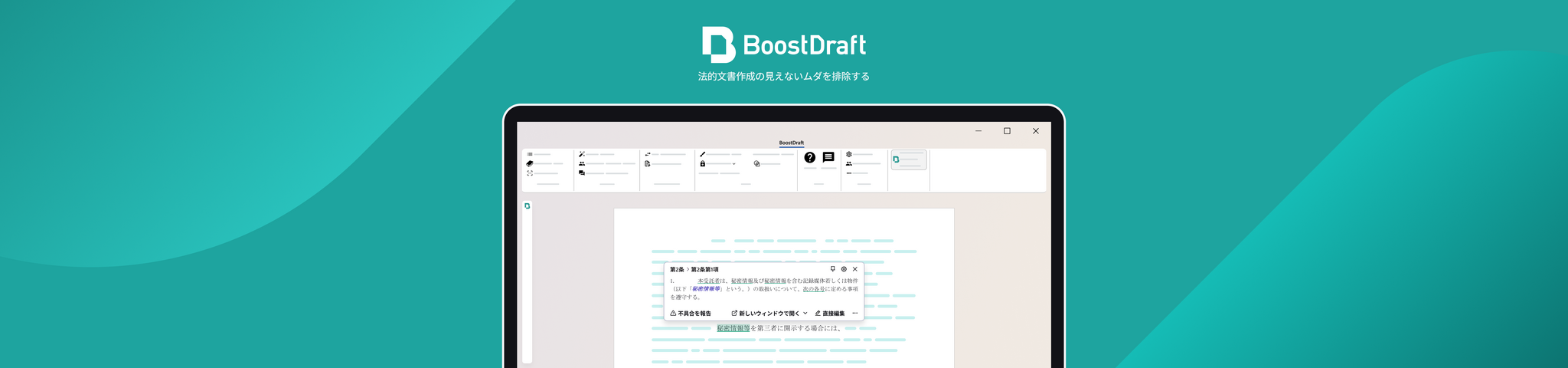Click the BoostDraft logo button in ribbon
Image resolution: width=1568 pixels, height=368 pixels.
tap(908, 159)
